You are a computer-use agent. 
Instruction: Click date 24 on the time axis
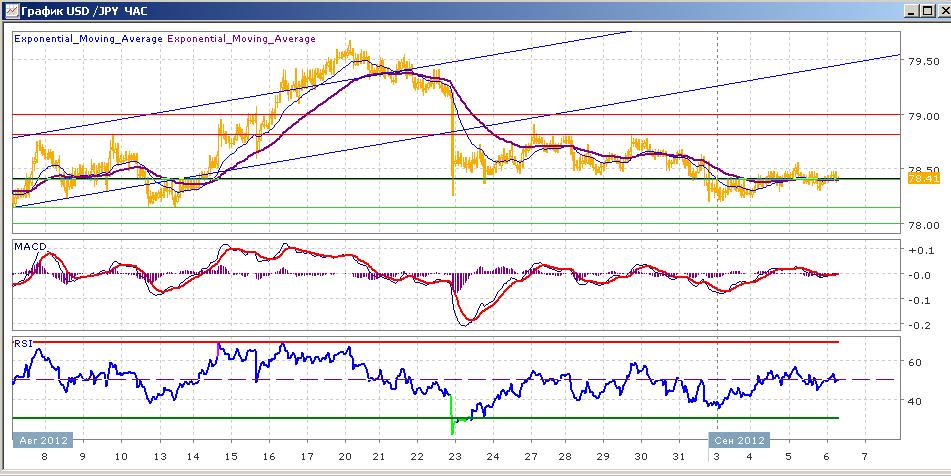tap(493, 457)
